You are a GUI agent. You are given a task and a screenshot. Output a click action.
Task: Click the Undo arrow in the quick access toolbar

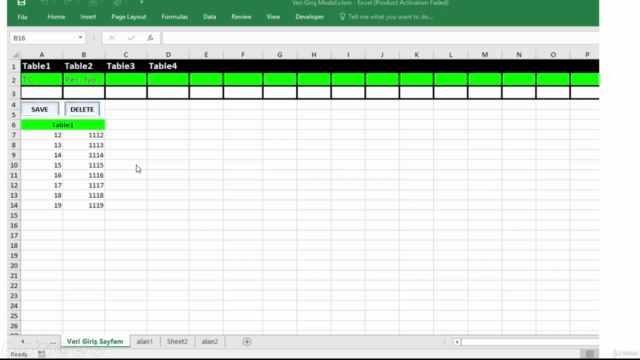(44, 2)
